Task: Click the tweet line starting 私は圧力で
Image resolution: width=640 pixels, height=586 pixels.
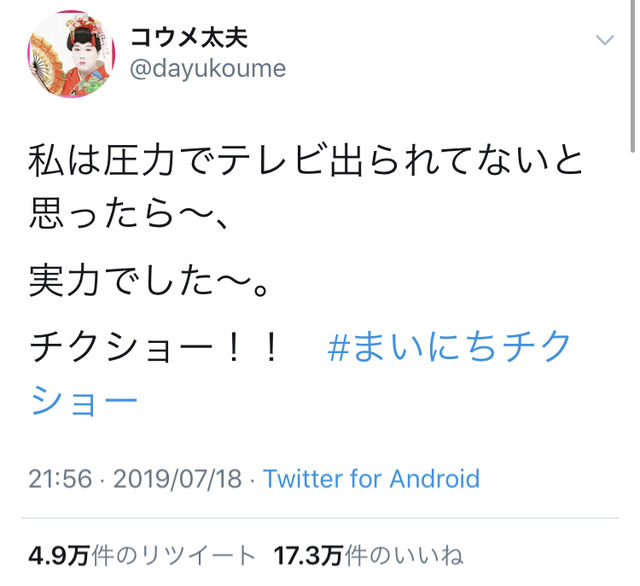Action: pyautogui.click(x=305, y=161)
